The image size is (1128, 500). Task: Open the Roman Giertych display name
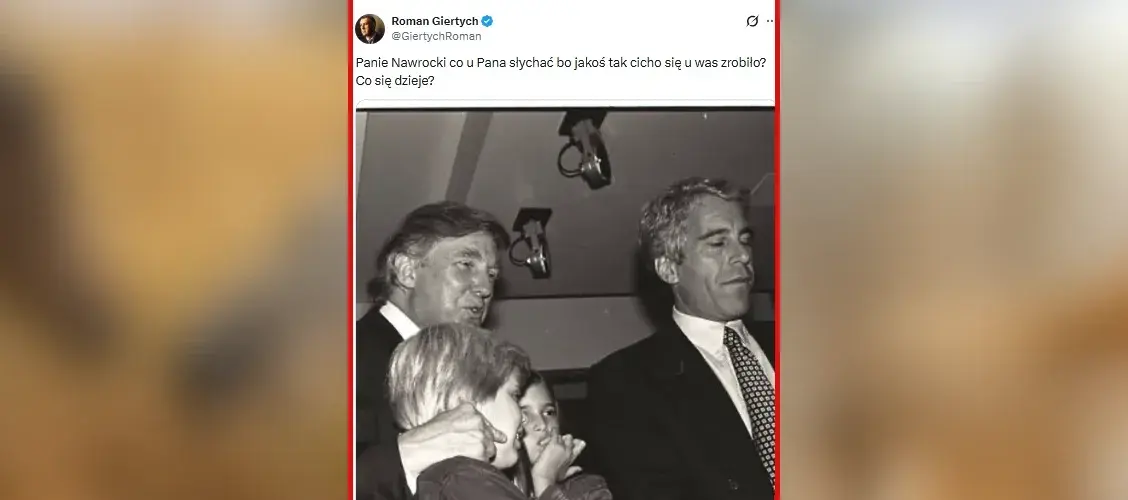tap(435, 21)
